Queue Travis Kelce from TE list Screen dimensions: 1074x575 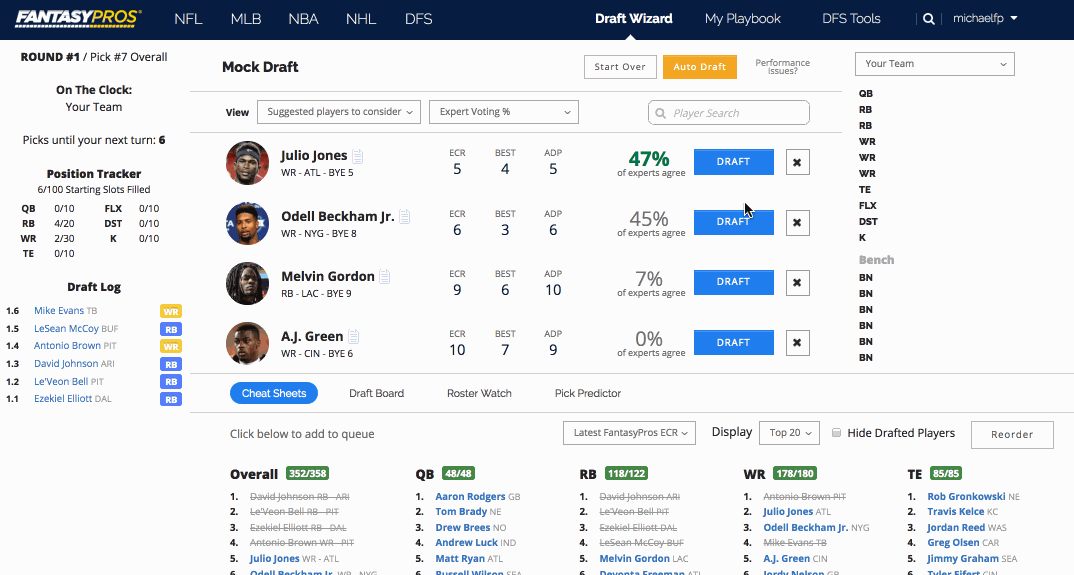pos(956,511)
